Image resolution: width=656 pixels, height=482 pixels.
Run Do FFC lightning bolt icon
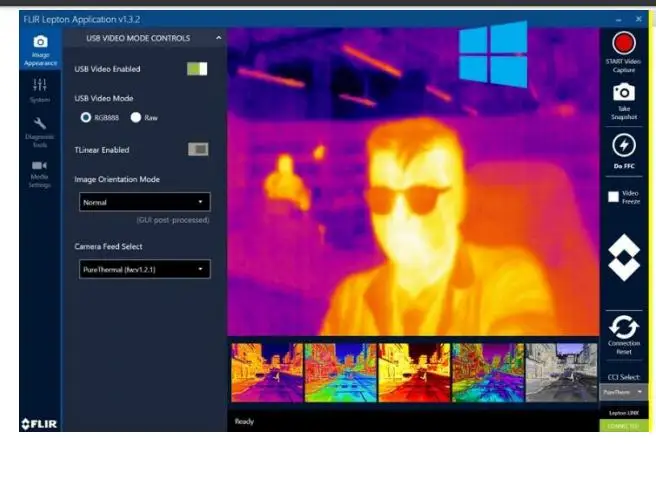pos(624,146)
